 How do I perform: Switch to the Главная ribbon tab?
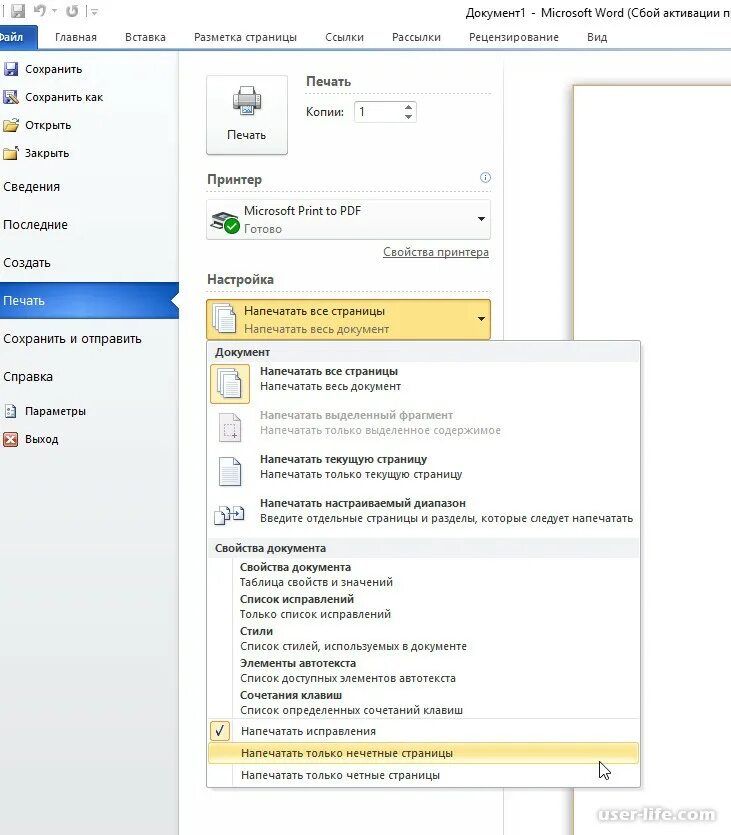tap(76, 37)
